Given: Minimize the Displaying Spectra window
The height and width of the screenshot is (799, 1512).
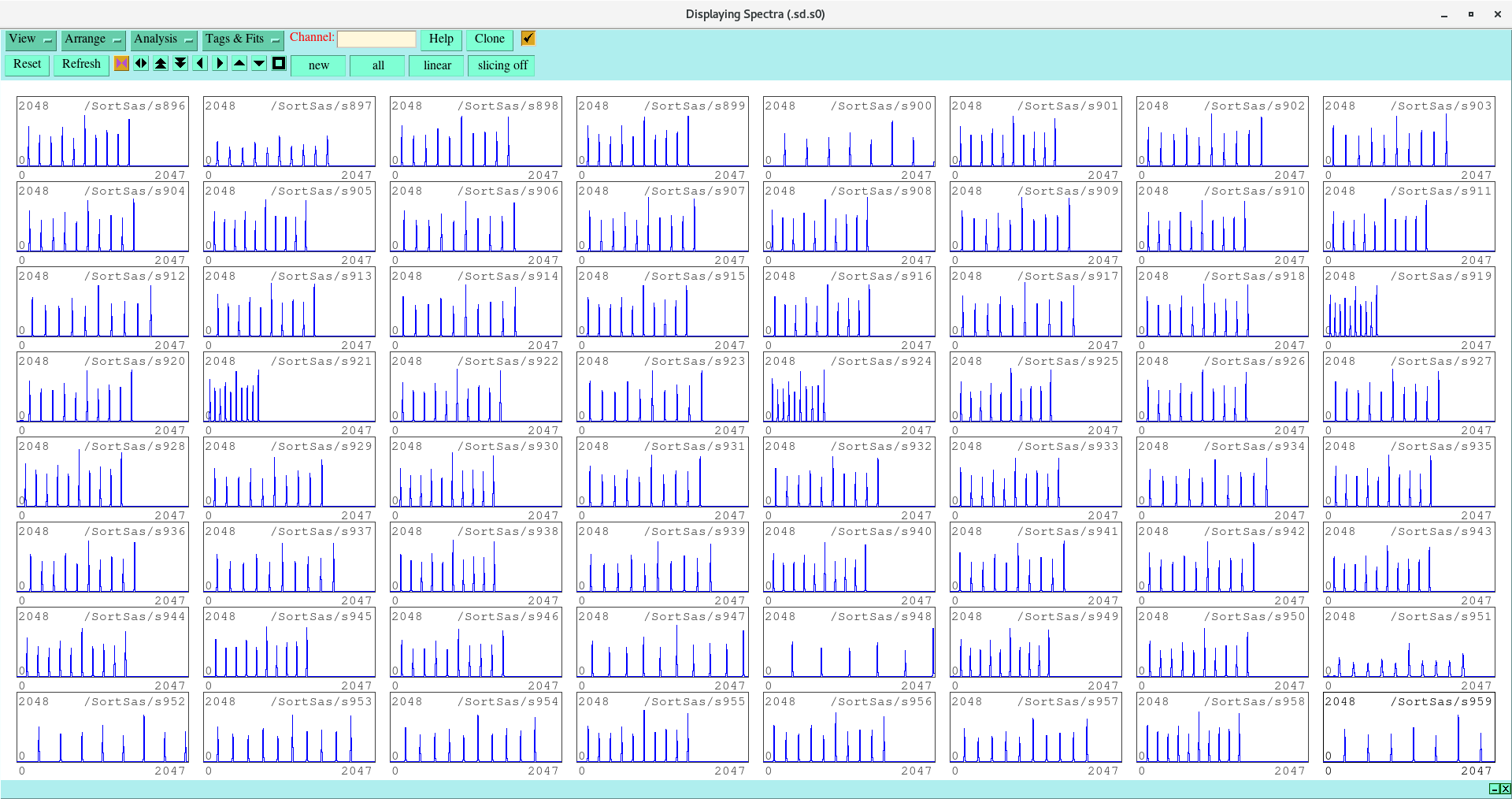Looking at the screenshot, I should tap(1444, 14).
